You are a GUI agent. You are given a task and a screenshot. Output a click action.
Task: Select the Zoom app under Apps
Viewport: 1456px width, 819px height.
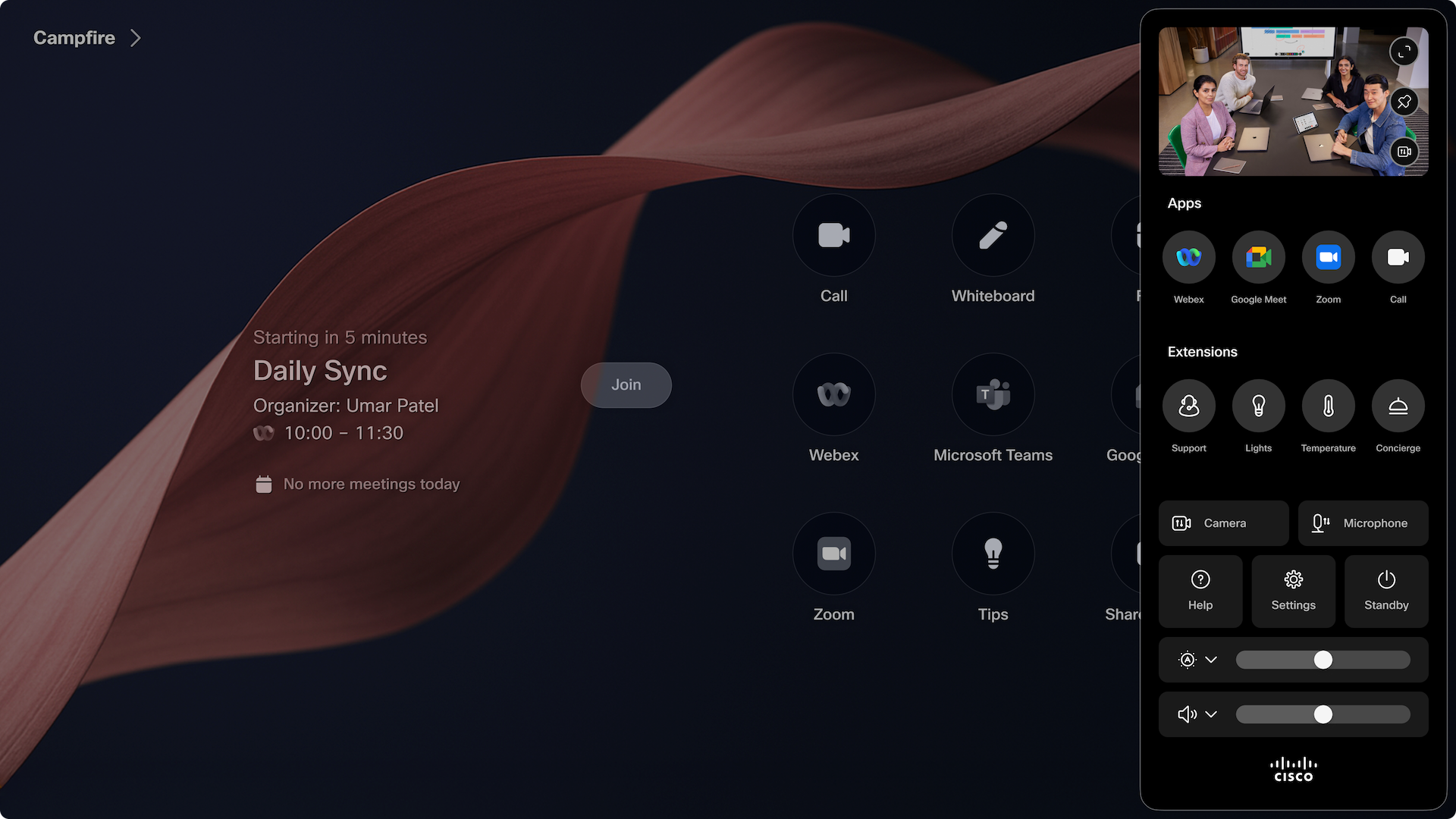1328,256
